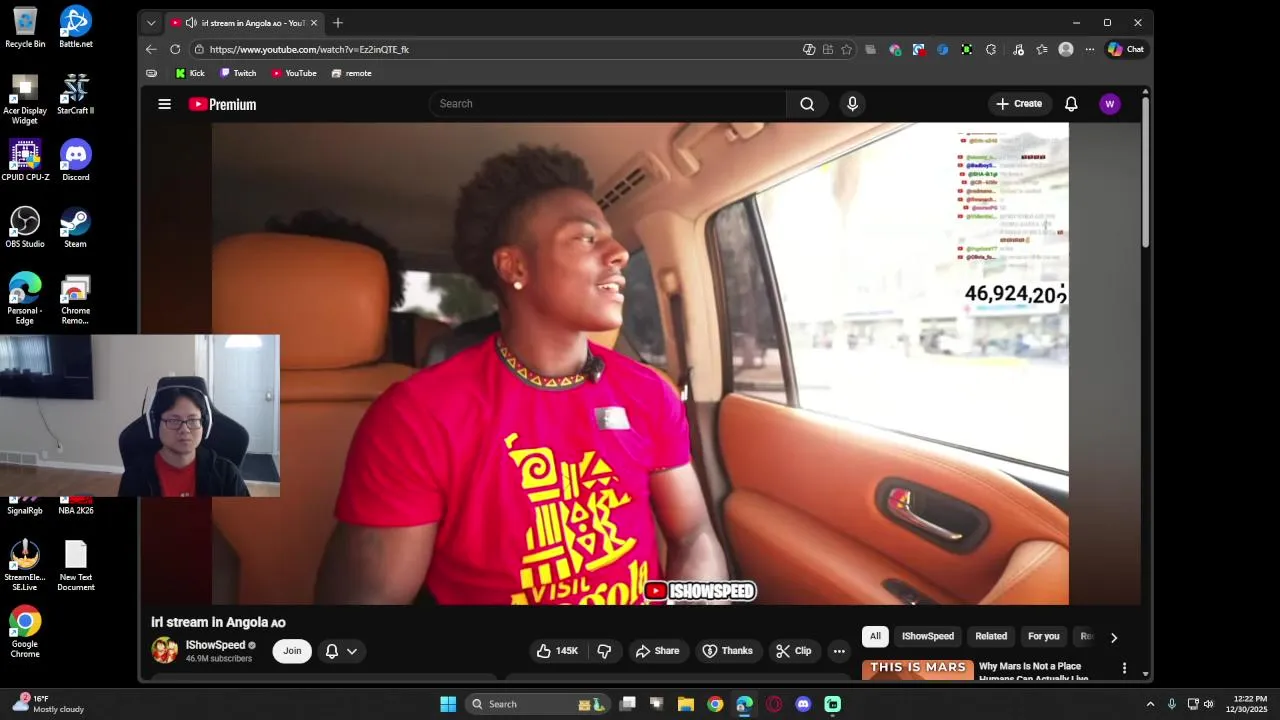This screenshot has width=1280, height=720.
Task: Open Edge profile avatar icon
Action: 1066,49
